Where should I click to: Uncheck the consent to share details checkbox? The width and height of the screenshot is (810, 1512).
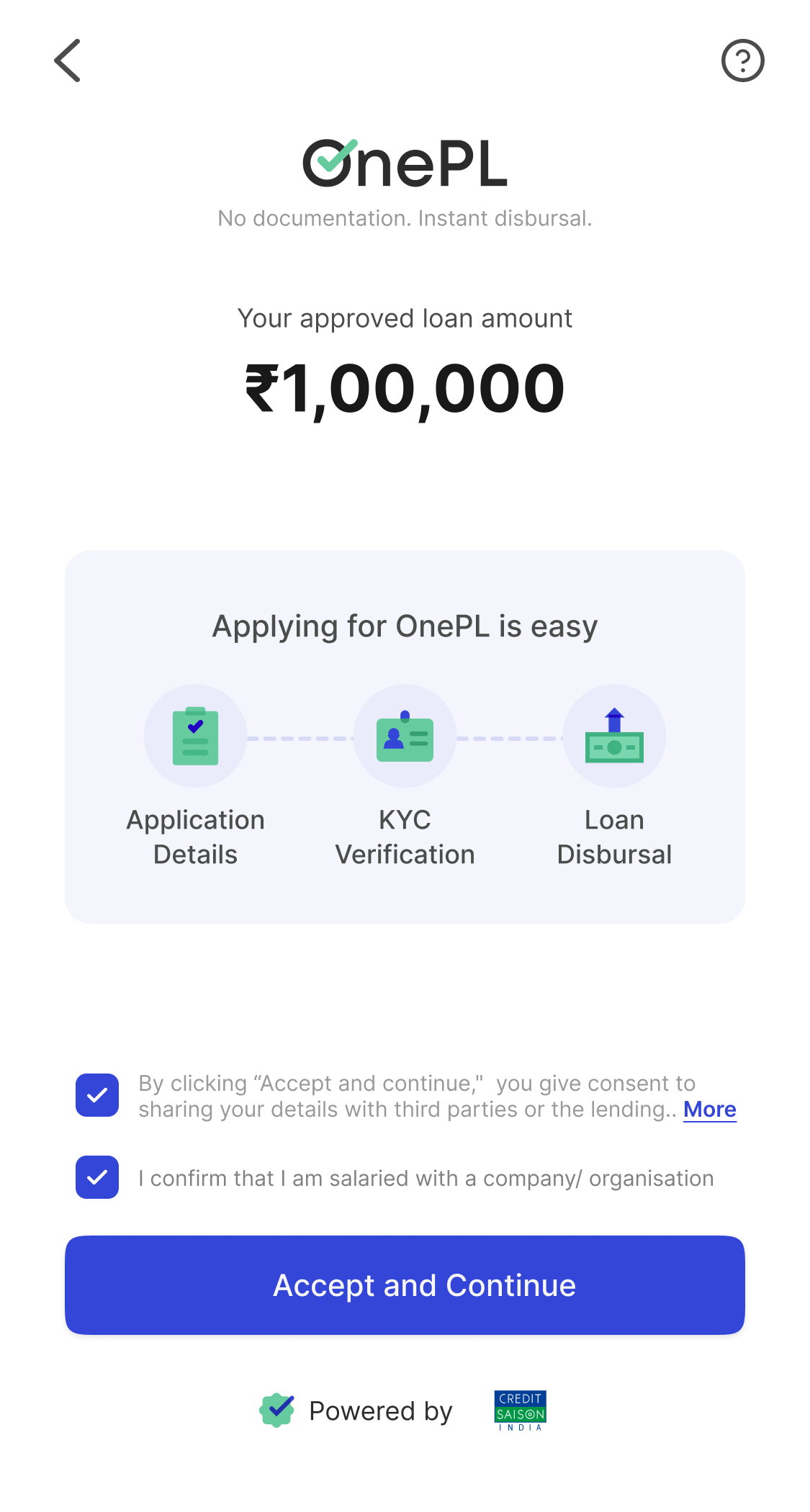point(97,1095)
